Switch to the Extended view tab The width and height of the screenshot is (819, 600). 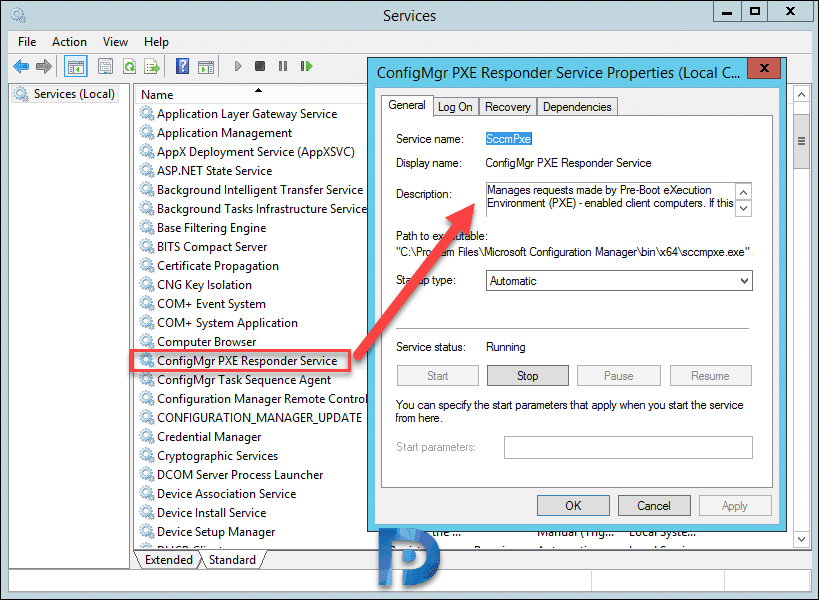click(x=169, y=560)
